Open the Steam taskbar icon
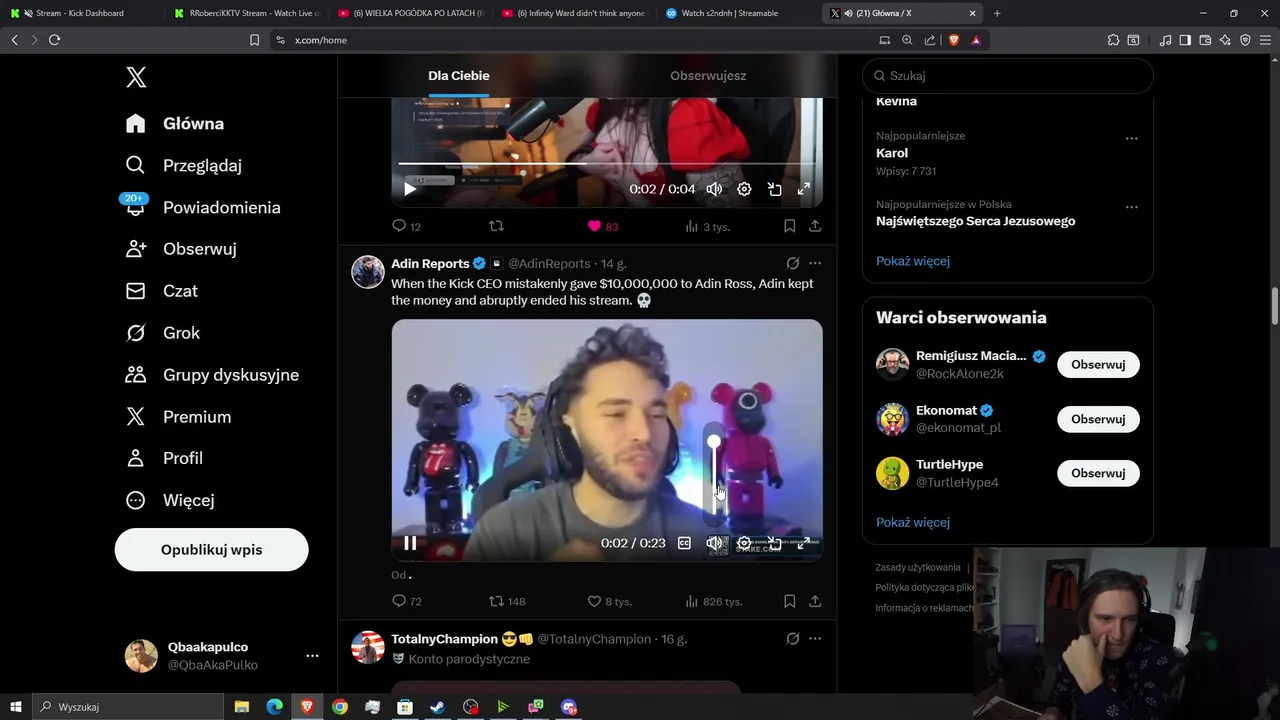The height and width of the screenshot is (720, 1280). (x=438, y=707)
